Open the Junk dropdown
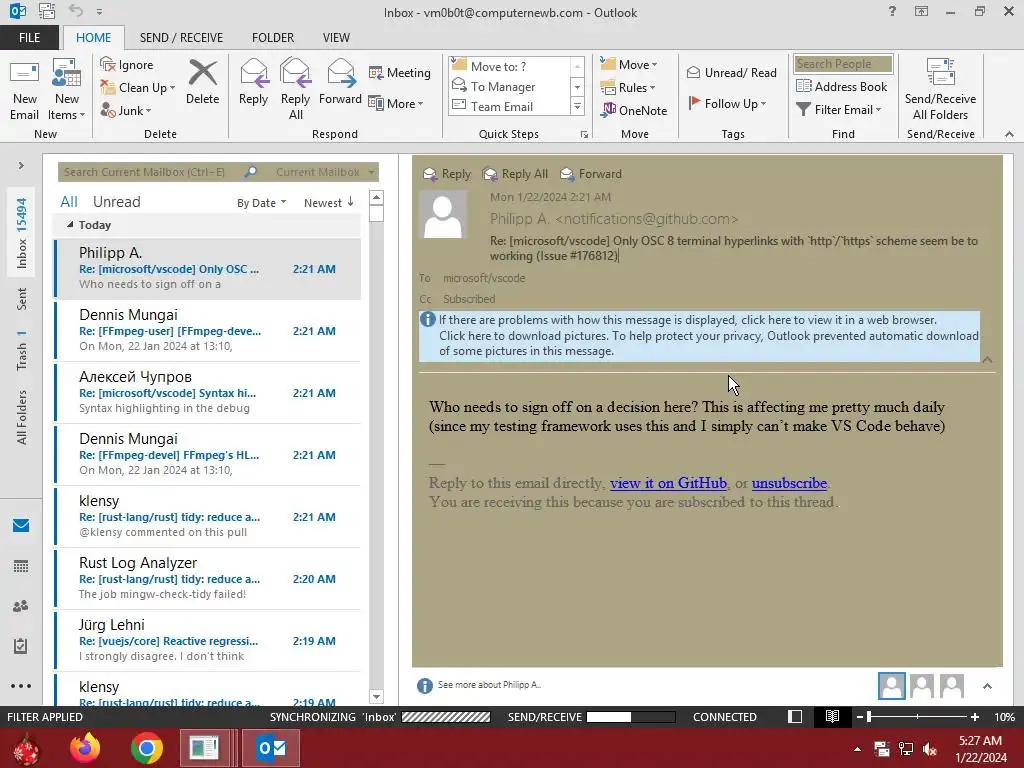1024x768 pixels. point(126,110)
